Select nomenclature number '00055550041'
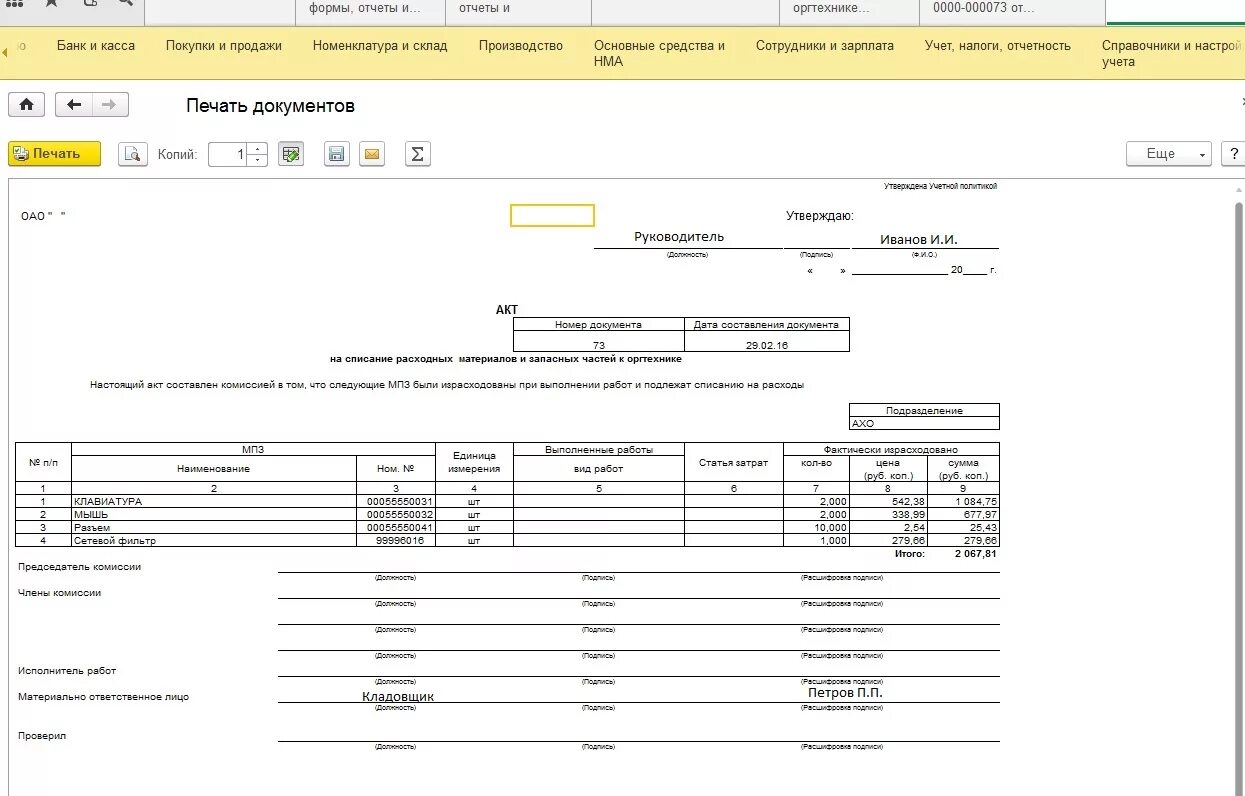Viewport: 1245px width, 796px height. pyautogui.click(x=396, y=527)
